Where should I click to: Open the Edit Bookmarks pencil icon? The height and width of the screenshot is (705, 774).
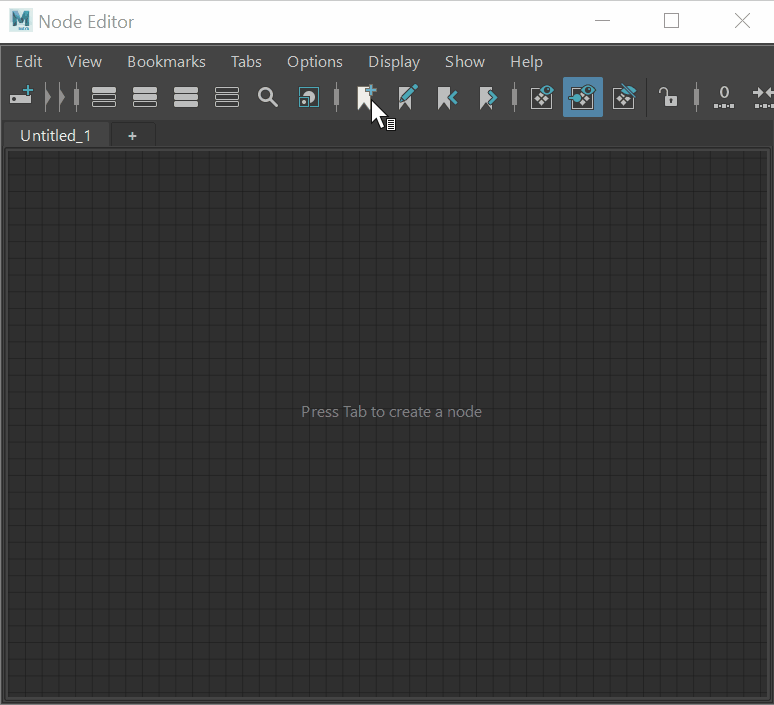coord(407,97)
